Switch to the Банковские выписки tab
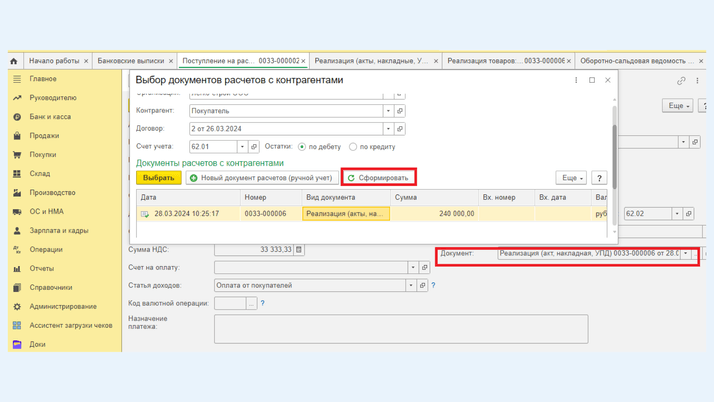The height and width of the screenshot is (402, 714). (x=131, y=61)
